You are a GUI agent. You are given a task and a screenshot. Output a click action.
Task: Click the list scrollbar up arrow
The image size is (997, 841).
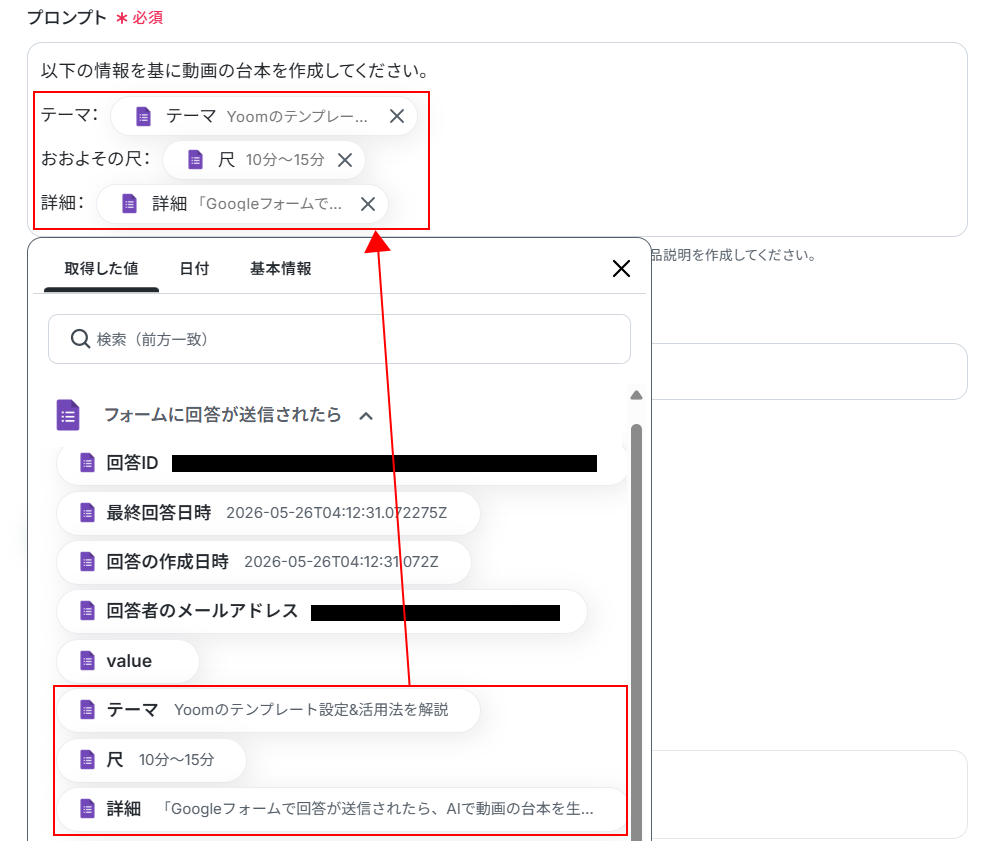pos(636,395)
